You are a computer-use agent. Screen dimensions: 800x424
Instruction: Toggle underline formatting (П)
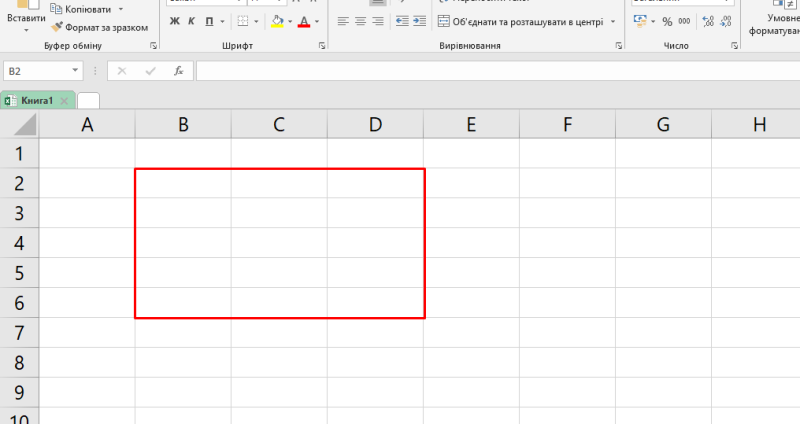coord(209,21)
